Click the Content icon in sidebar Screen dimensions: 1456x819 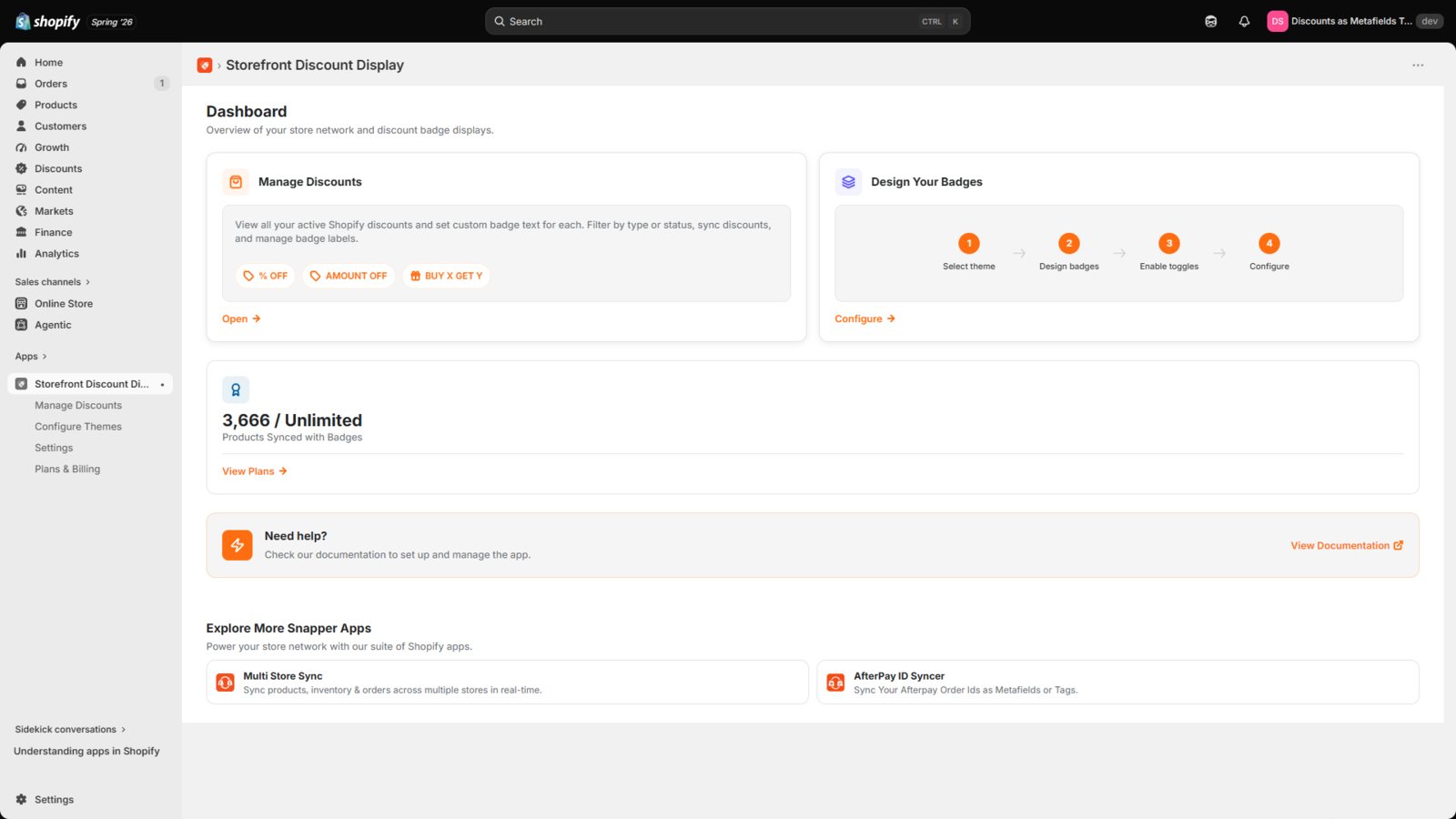21,190
